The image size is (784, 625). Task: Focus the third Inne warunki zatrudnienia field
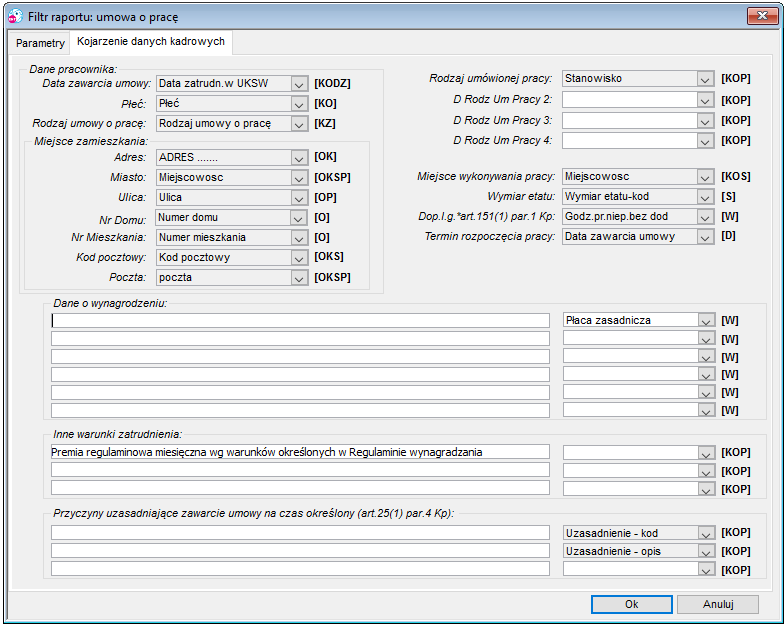click(300, 488)
